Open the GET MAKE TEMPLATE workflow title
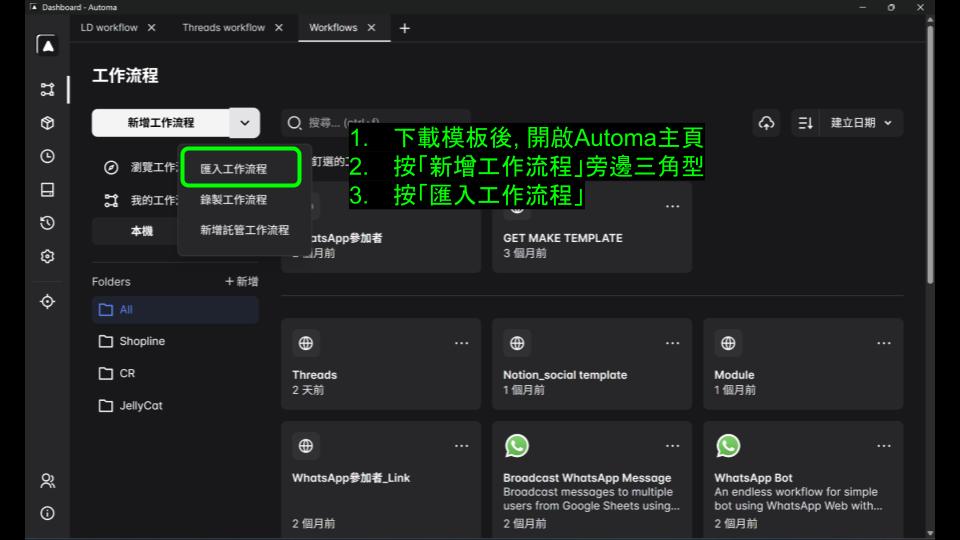The height and width of the screenshot is (540, 960). coord(563,238)
